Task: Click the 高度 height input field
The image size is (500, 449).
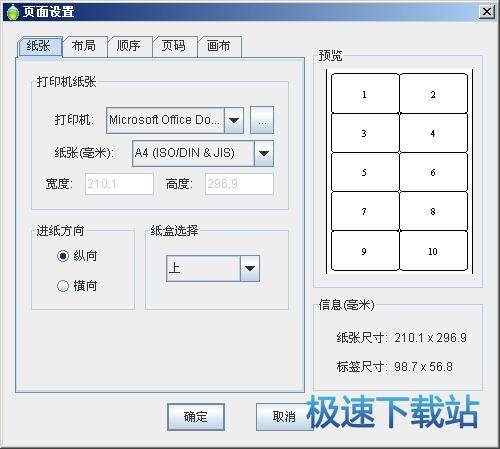Action: [239, 184]
